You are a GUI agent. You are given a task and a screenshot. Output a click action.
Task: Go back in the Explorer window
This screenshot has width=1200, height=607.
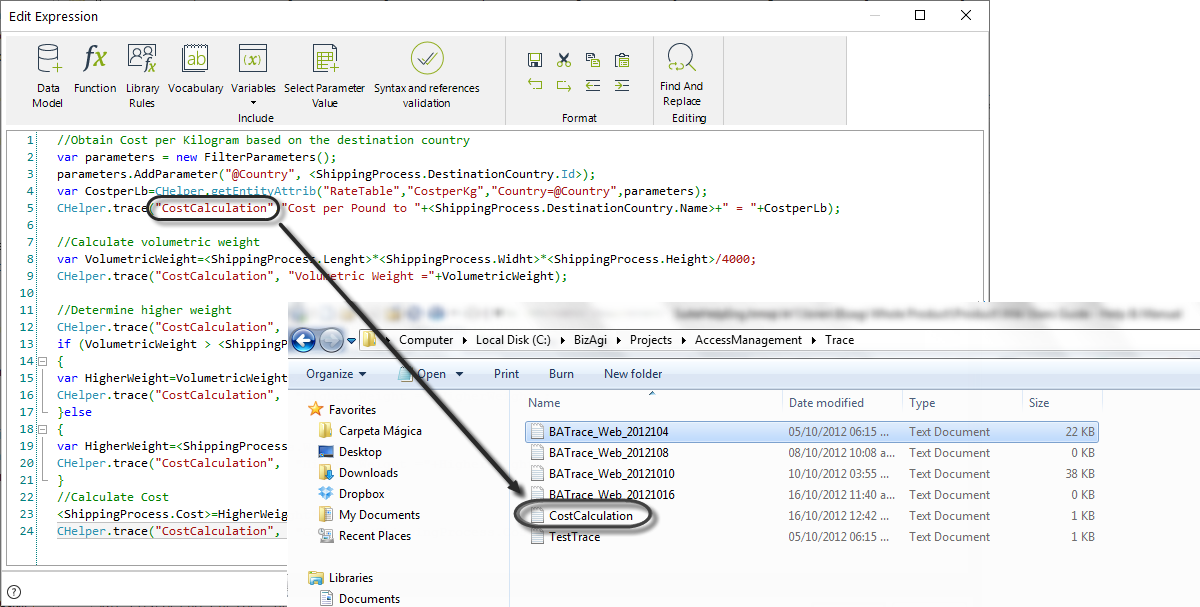(x=304, y=340)
